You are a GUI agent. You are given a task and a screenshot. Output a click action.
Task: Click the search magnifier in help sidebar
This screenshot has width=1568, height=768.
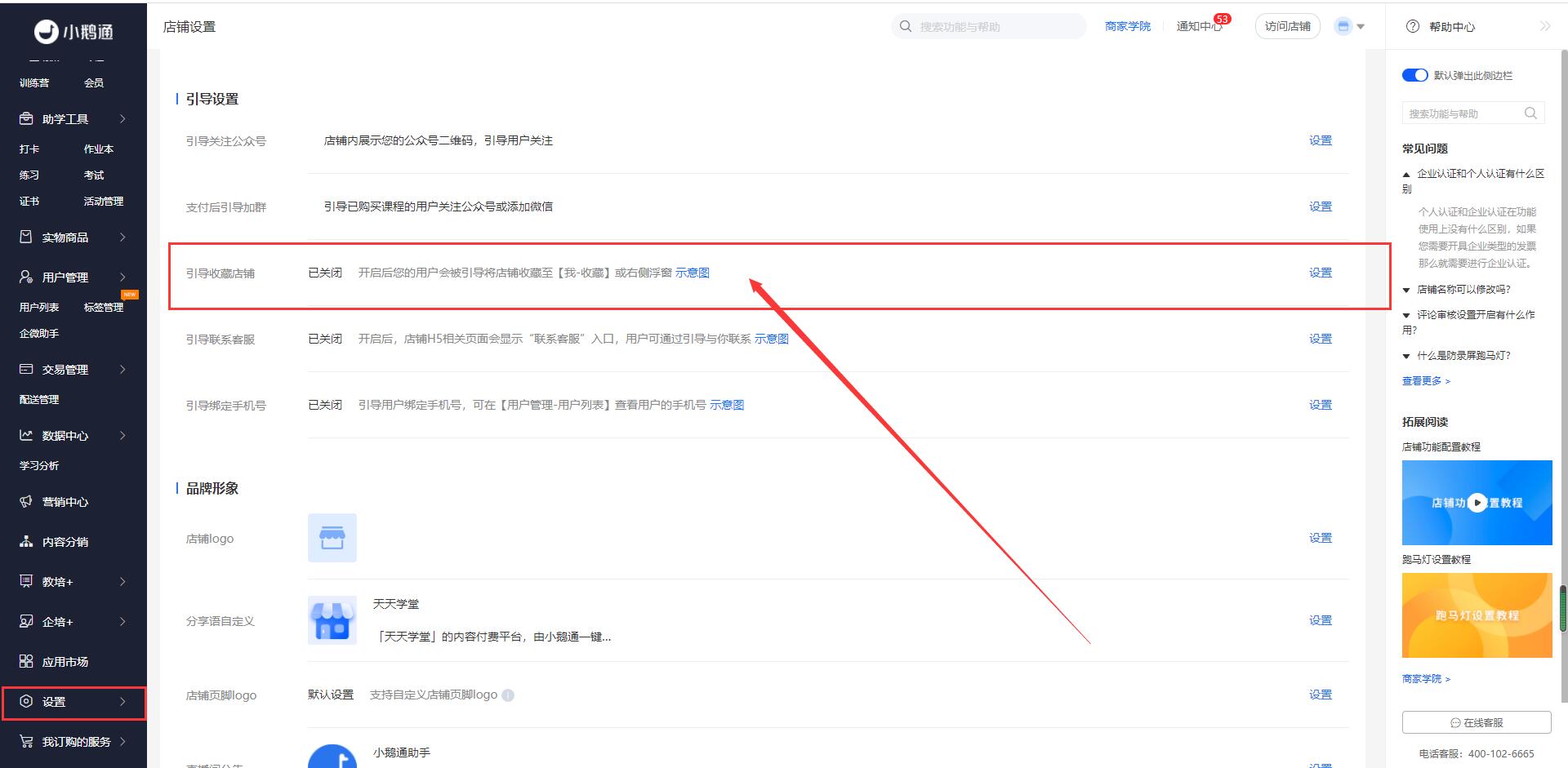click(x=1530, y=113)
